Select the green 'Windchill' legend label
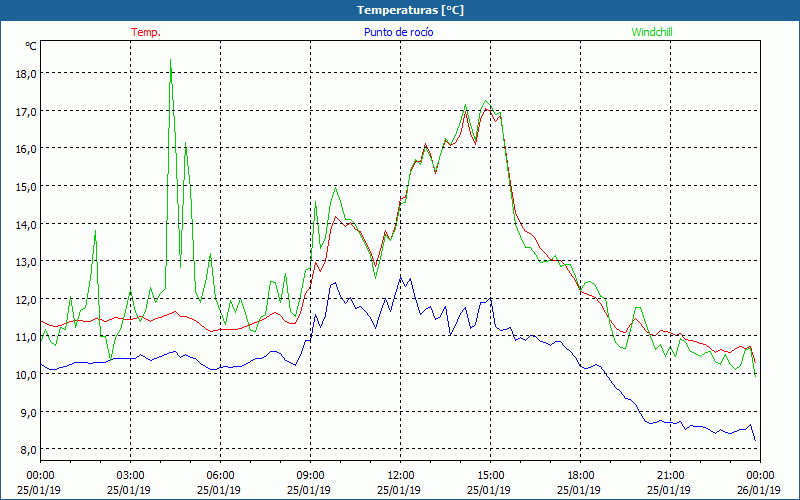The image size is (800, 500). (652, 32)
